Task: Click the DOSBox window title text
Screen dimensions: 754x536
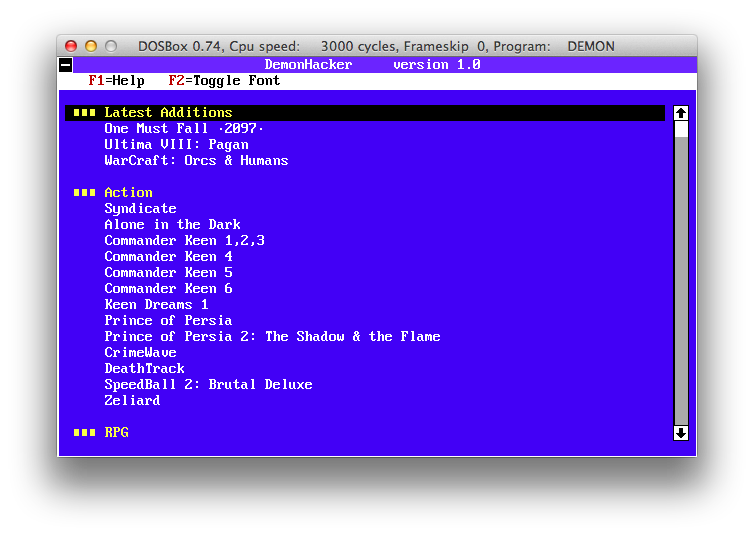Action: [376, 46]
